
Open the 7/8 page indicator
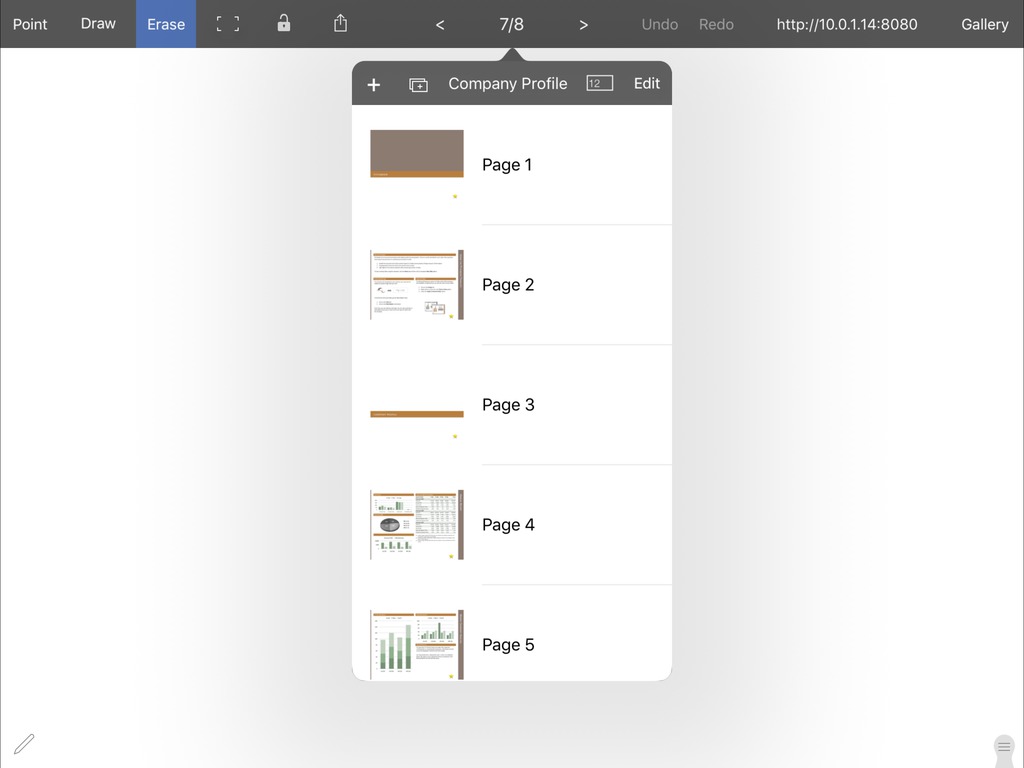pyautogui.click(x=511, y=24)
